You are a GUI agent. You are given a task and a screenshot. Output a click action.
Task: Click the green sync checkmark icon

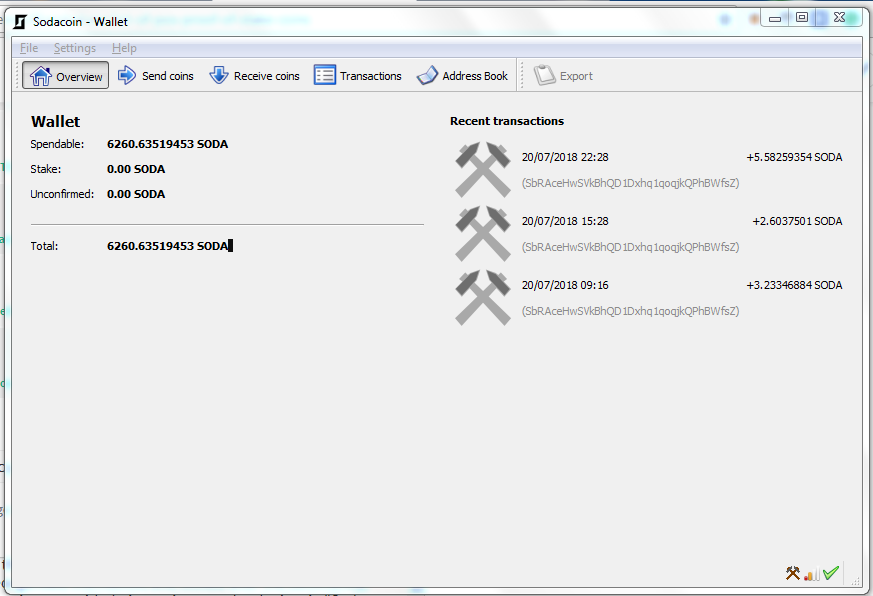pyautogui.click(x=831, y=573)
